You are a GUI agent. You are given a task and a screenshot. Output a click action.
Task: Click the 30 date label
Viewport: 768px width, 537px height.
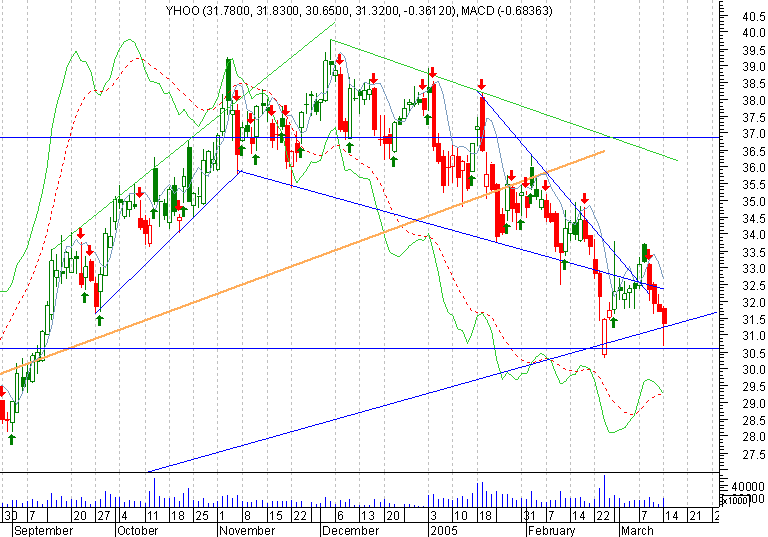click(x=11, y=515)
